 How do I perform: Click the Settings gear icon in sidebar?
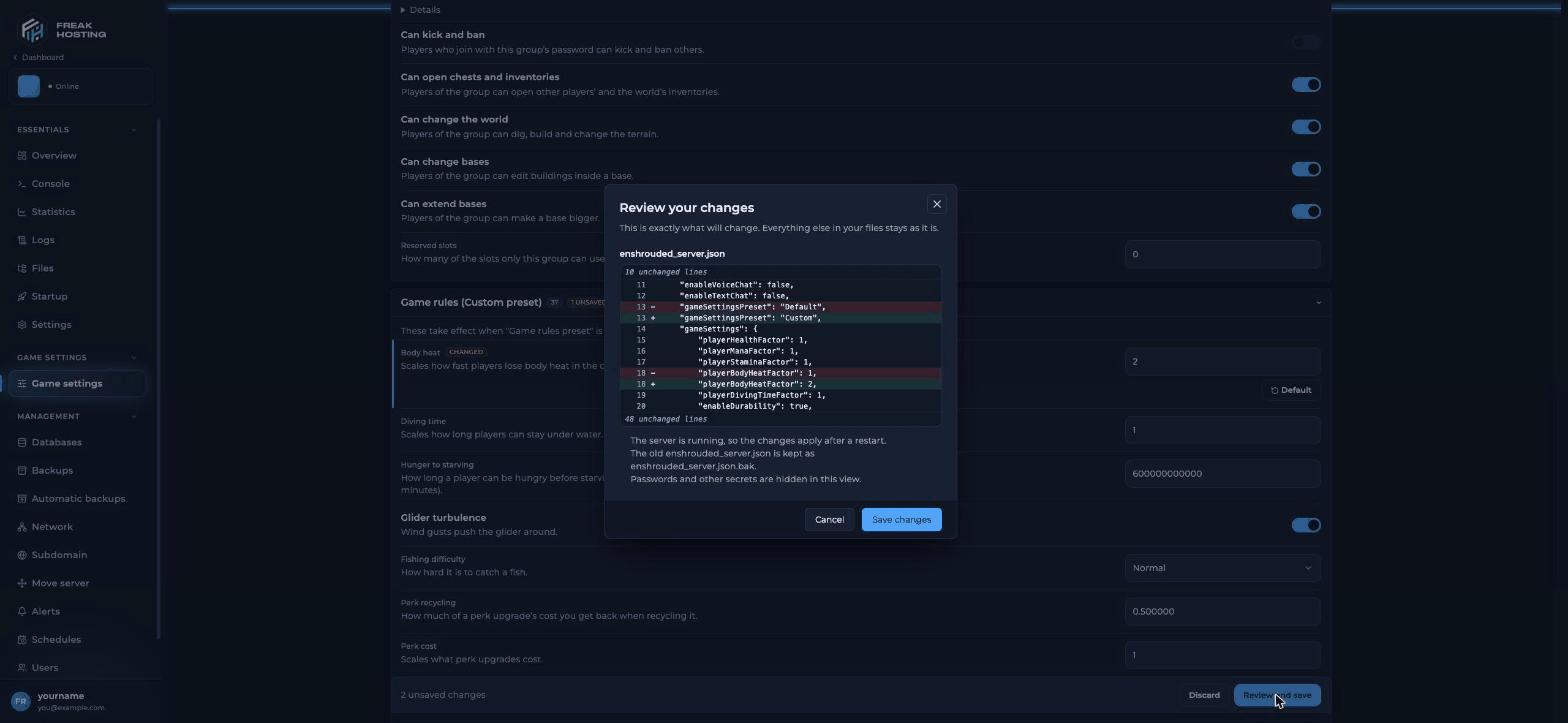[x=22, y=325]
